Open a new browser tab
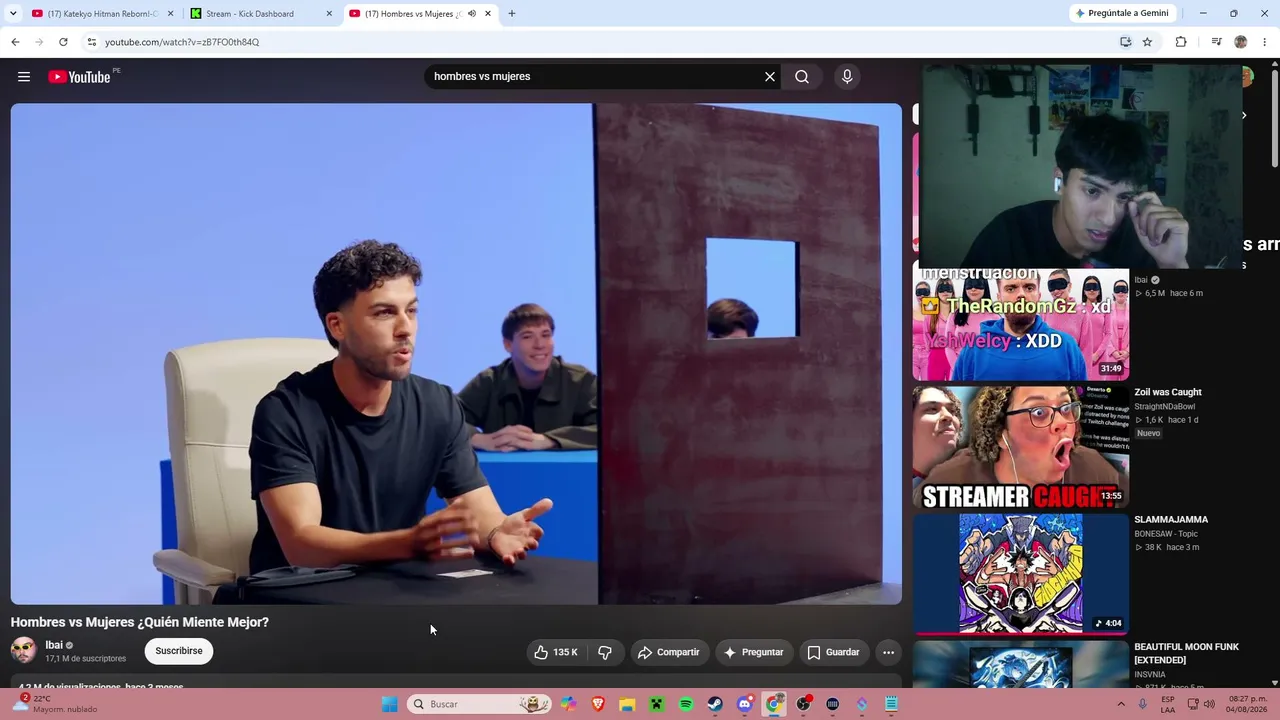The image size is (1280, 720). point(512,14)
